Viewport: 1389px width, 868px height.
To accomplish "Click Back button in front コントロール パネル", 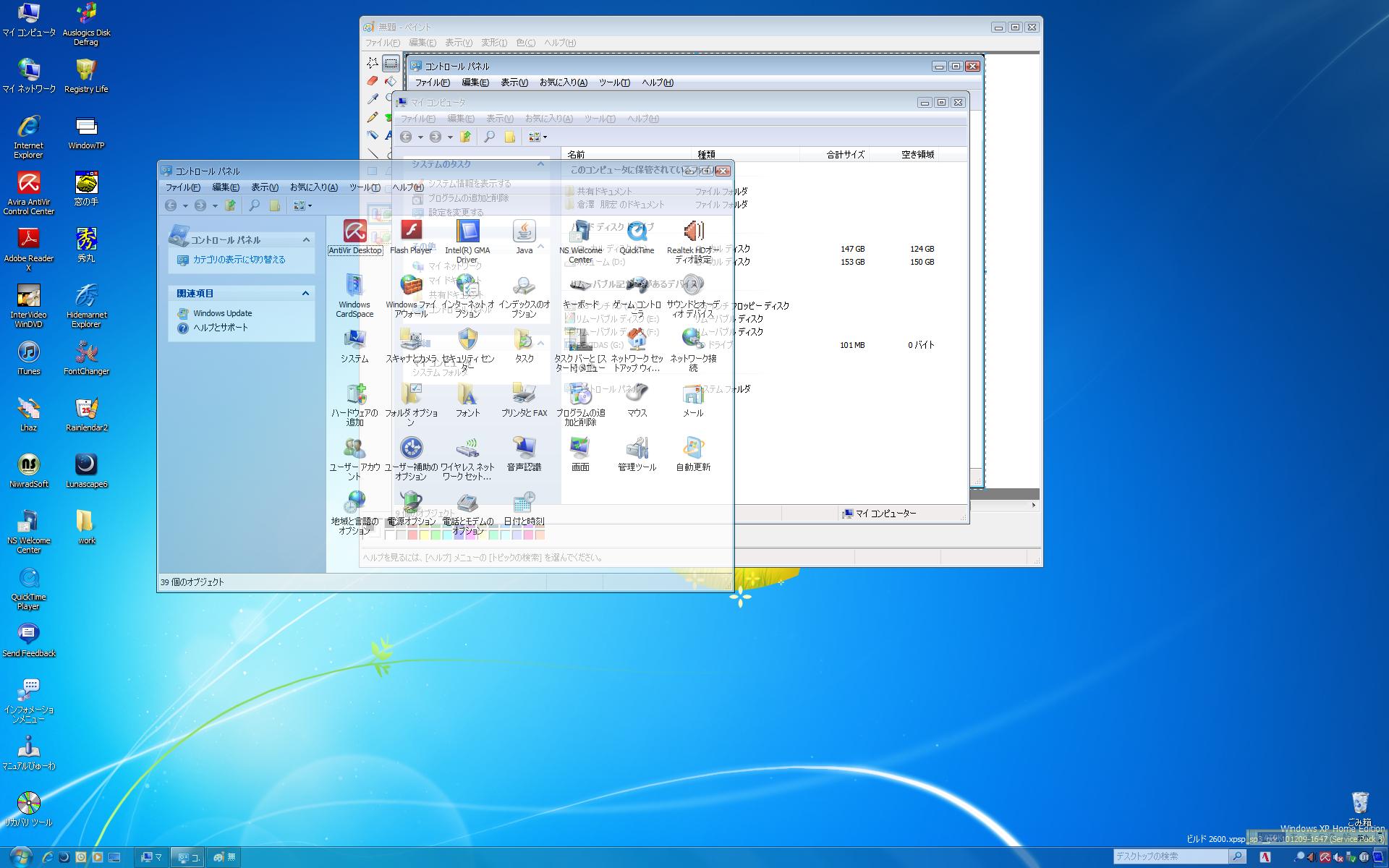I will tap(171, 205).
